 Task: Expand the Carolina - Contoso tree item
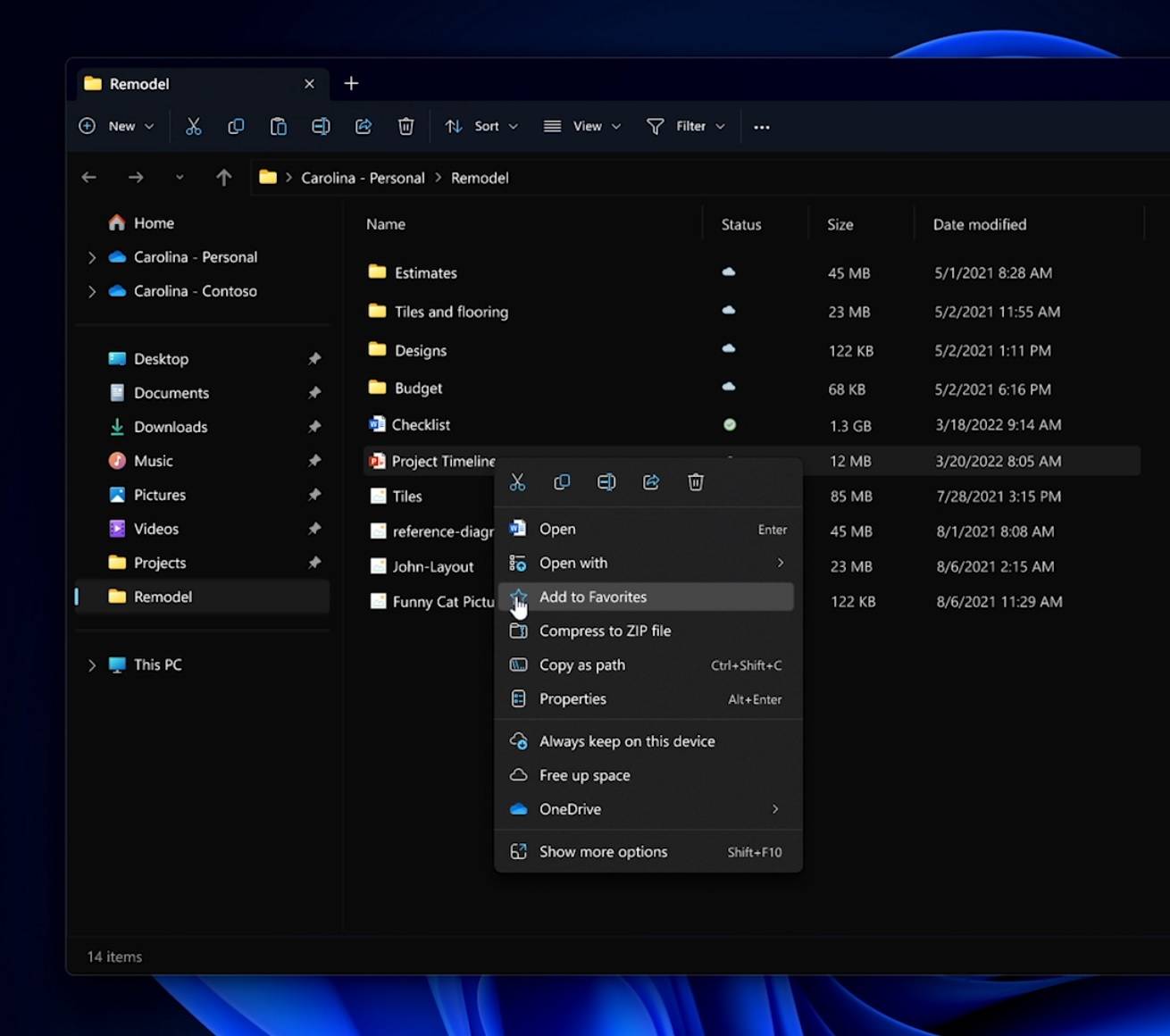91,291
